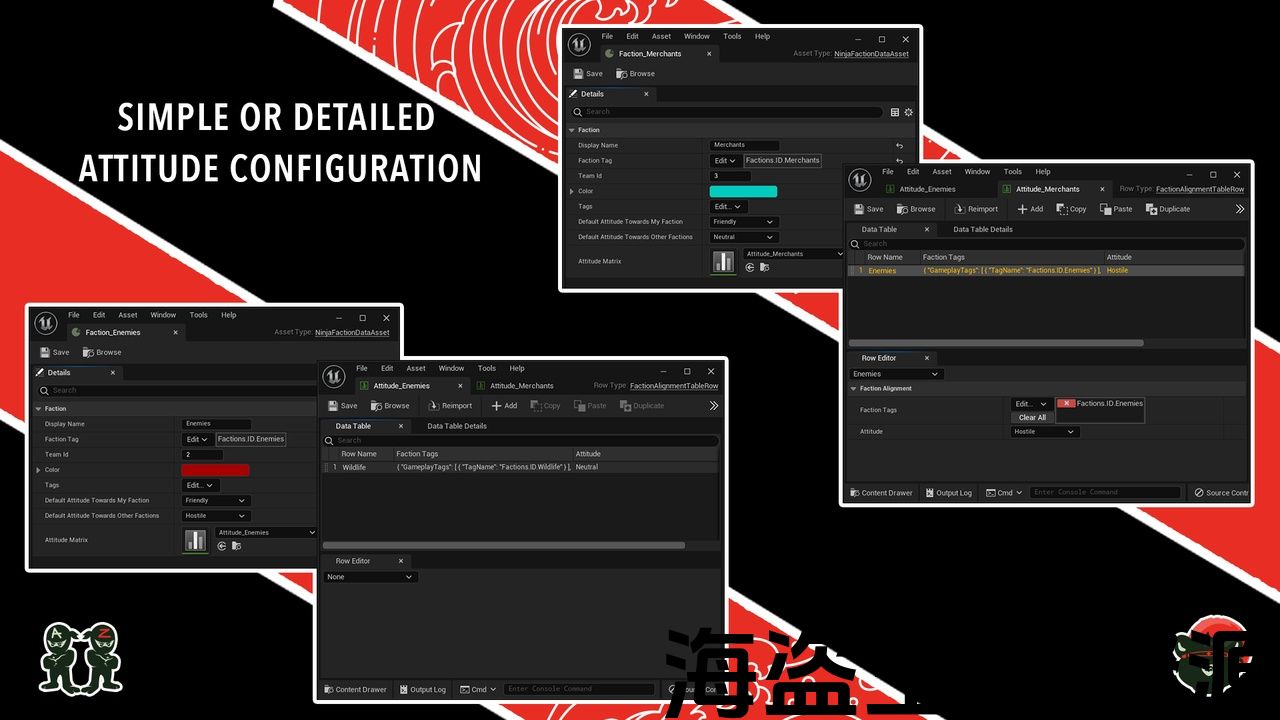Click the Clear All button for Faction Tags
Viewport: 1280px width, 720px height.
tap(1032, 417)
